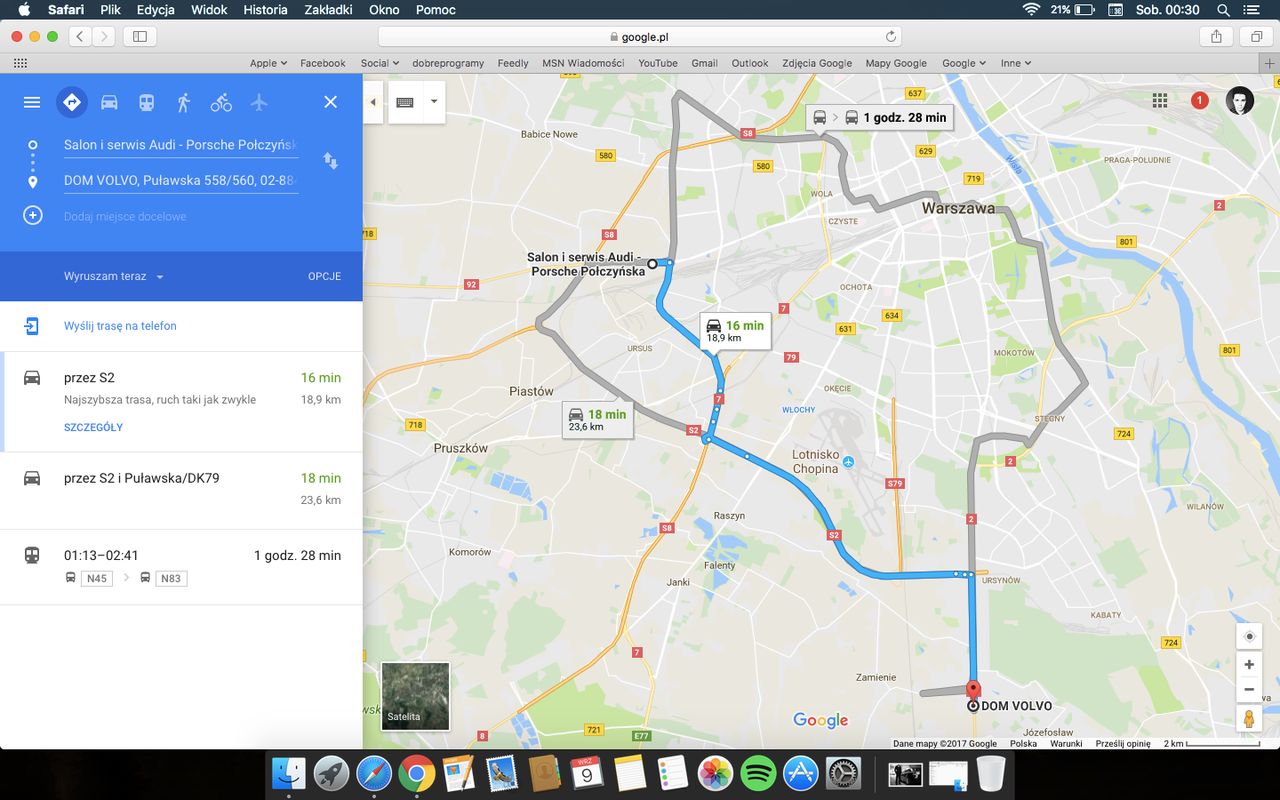Screen dimensions: 1280x800
Task: Open Facebook bookmark
Action: coord(323,62)
